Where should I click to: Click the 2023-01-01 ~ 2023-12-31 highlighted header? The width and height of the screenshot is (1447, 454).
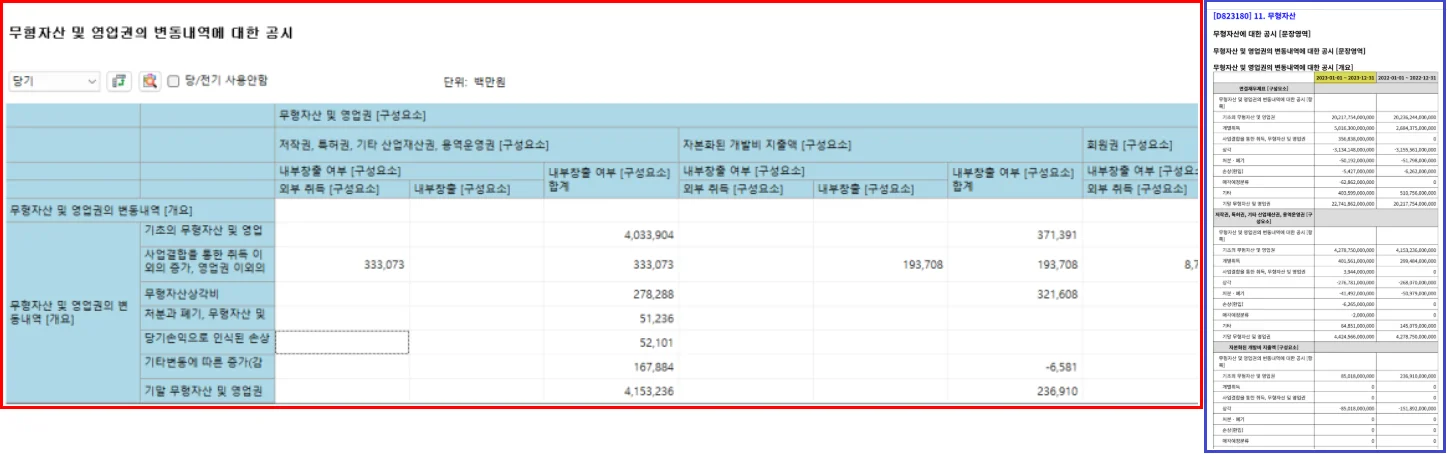[1345, 77]
